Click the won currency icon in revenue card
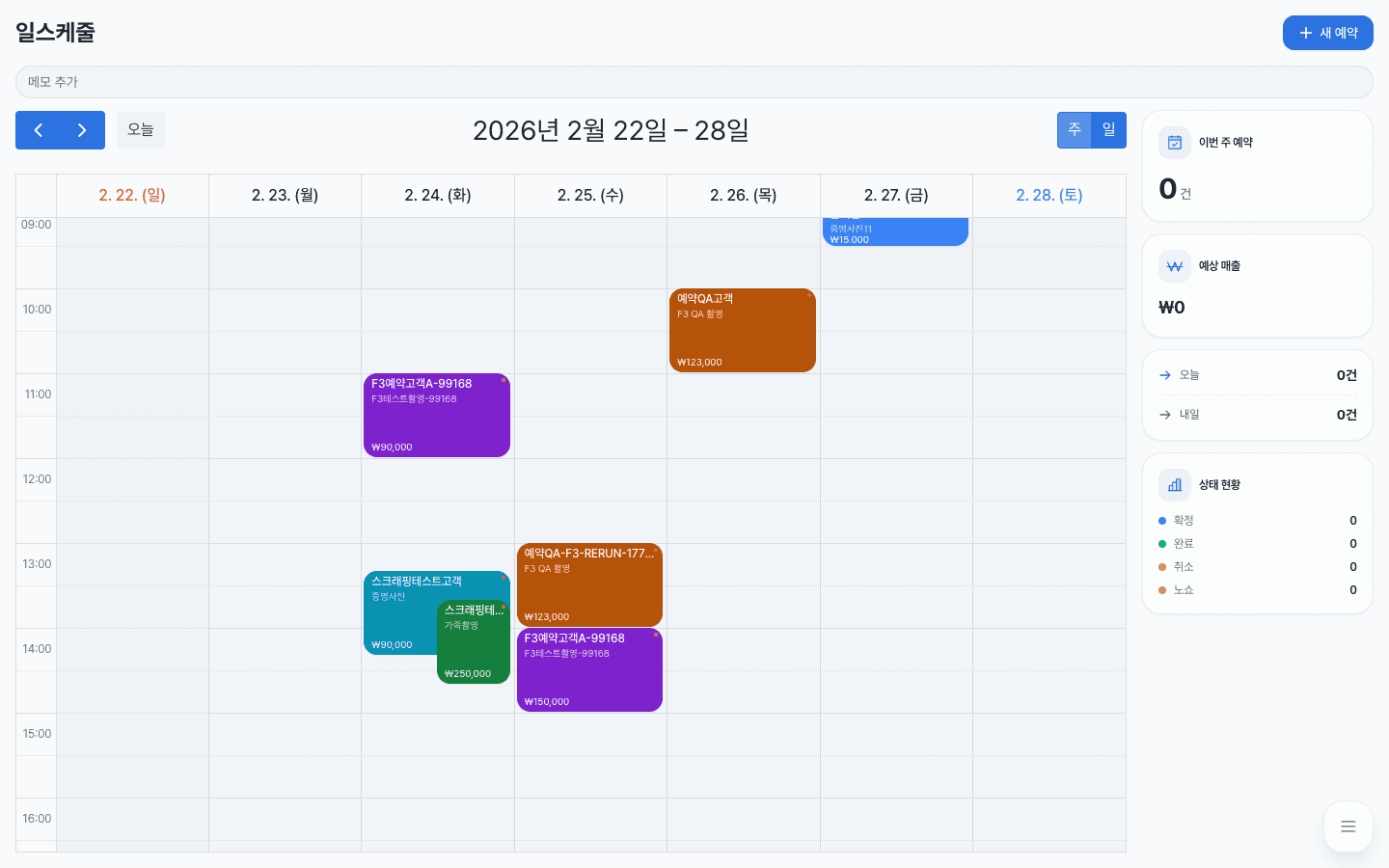The image size is (1389, 868). pos(1175,266)
